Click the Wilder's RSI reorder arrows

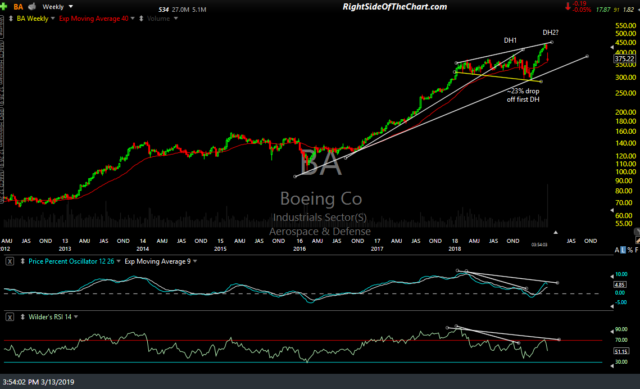pyautogui.click(x=22, y=317)
